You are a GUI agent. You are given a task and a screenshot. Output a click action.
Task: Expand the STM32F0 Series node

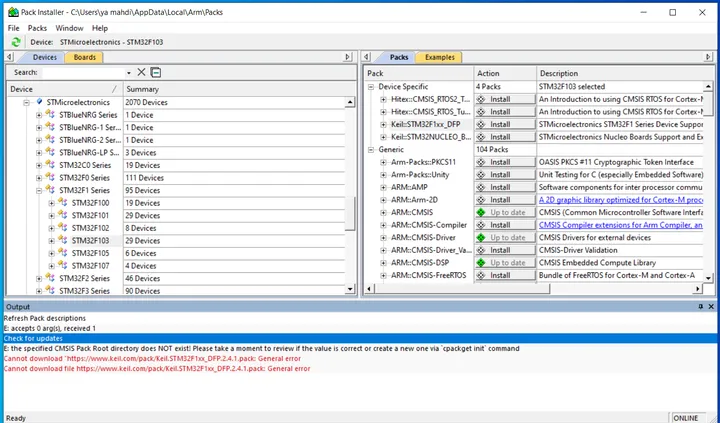[39, 178]
